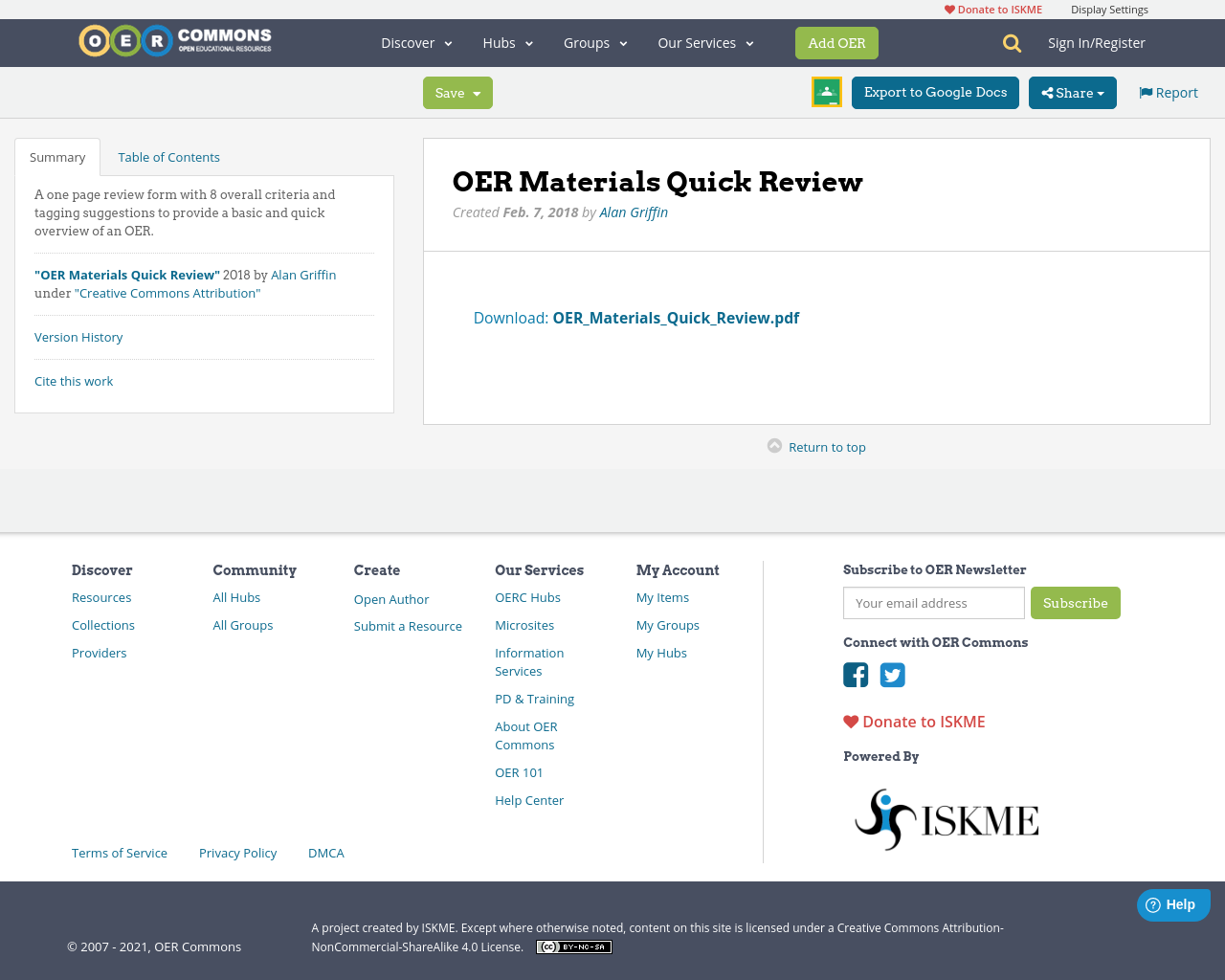The width and height of the screenshot is (1225, 980).
Task: Click the ISKME logo in footer
Action: point(946,818)
